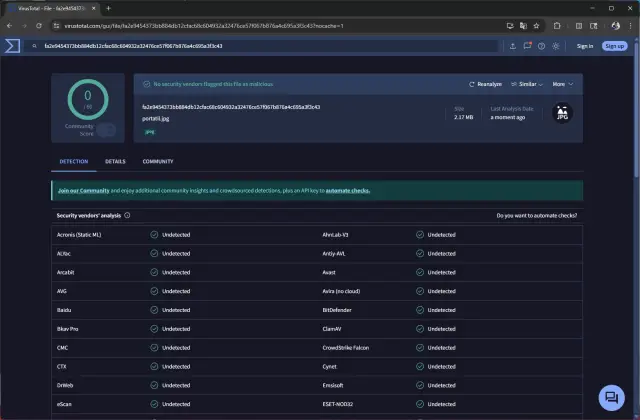
Task: Click the VirusTotal logo icon
Action: 12,46
